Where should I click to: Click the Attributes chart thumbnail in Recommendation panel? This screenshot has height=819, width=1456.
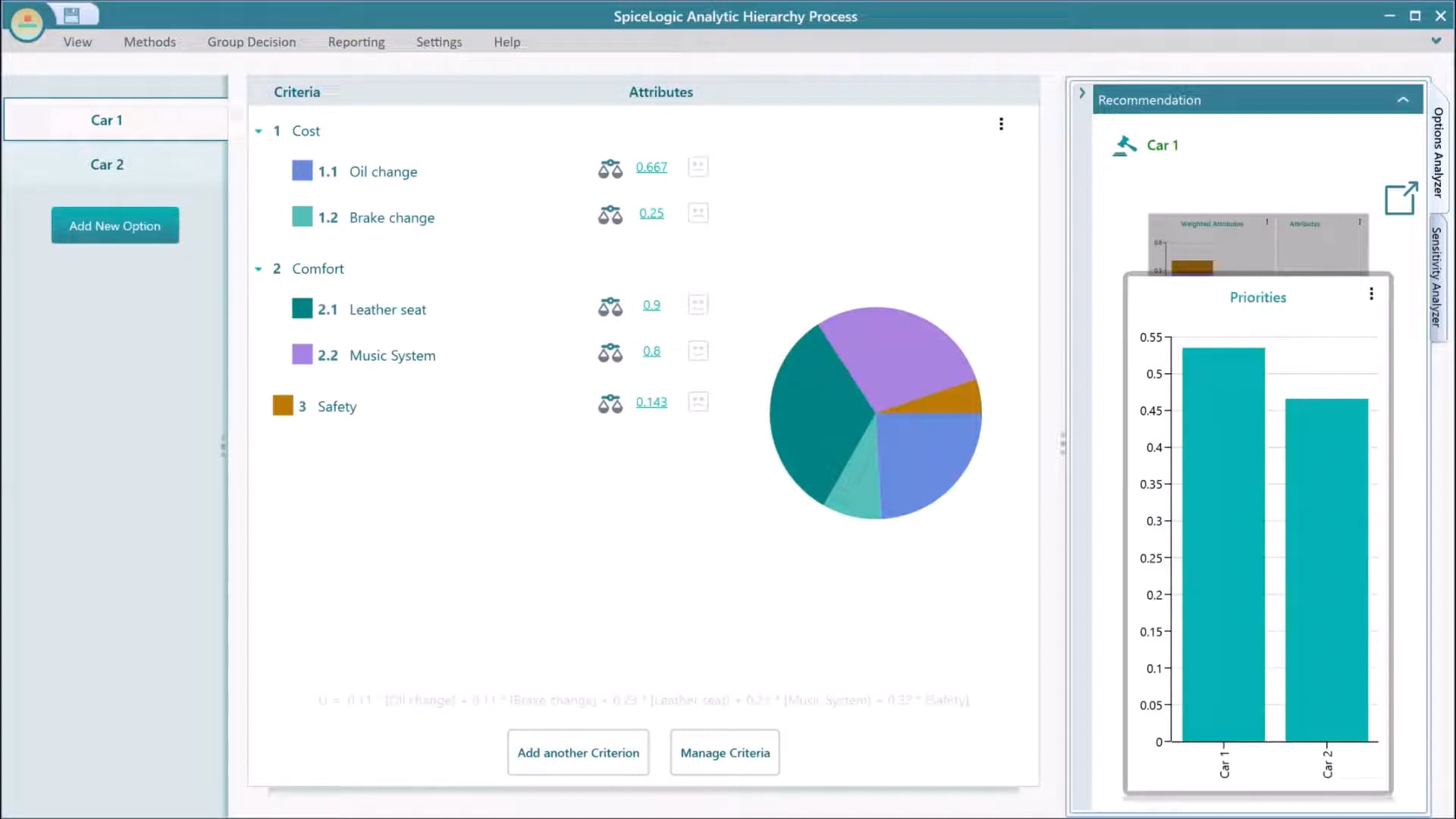(x=1323, y=245)
